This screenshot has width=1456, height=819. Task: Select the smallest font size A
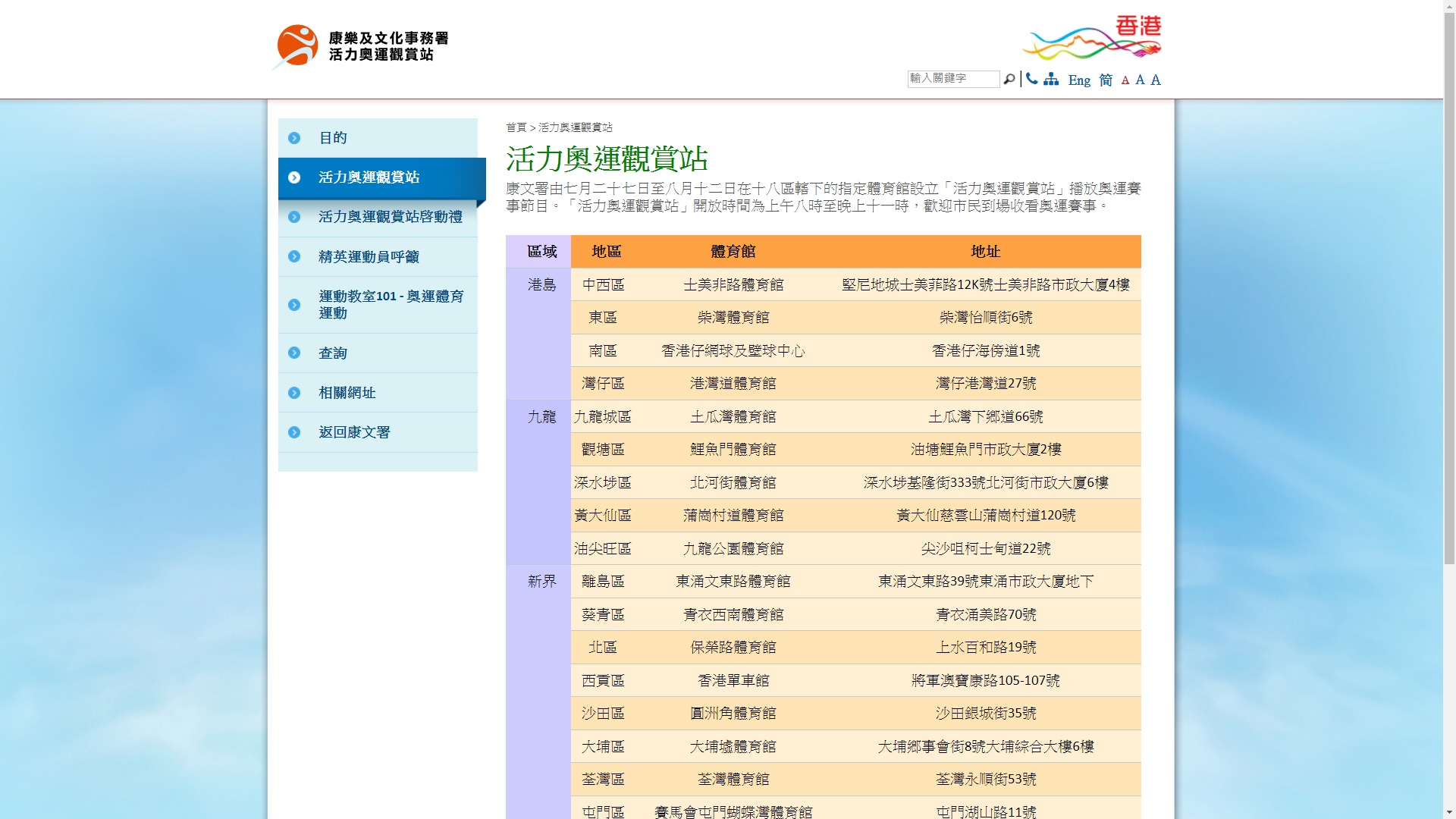pyautogui.click(x=1125, y=80)
